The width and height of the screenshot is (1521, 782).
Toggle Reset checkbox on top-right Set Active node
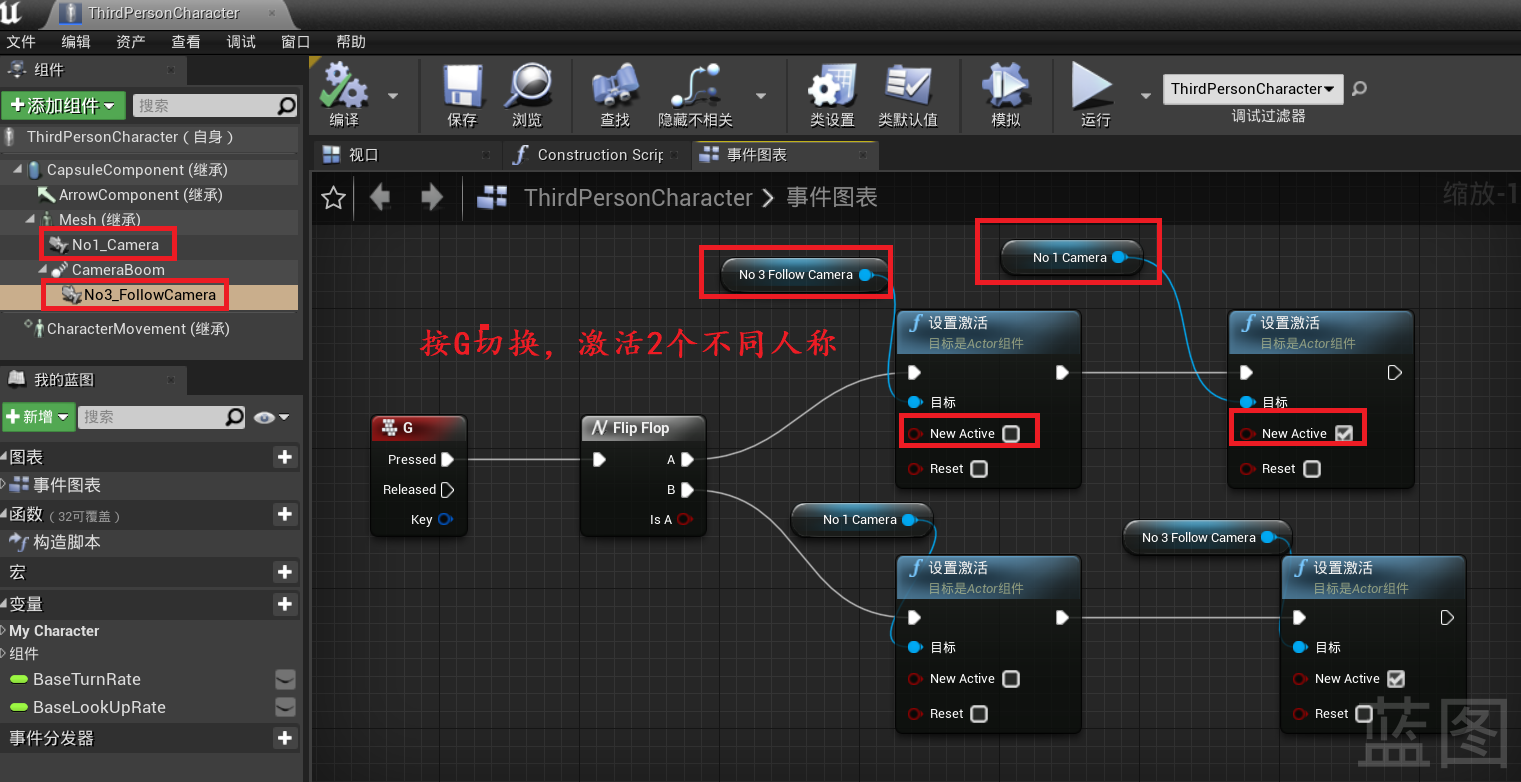(x=1312, y=468)
